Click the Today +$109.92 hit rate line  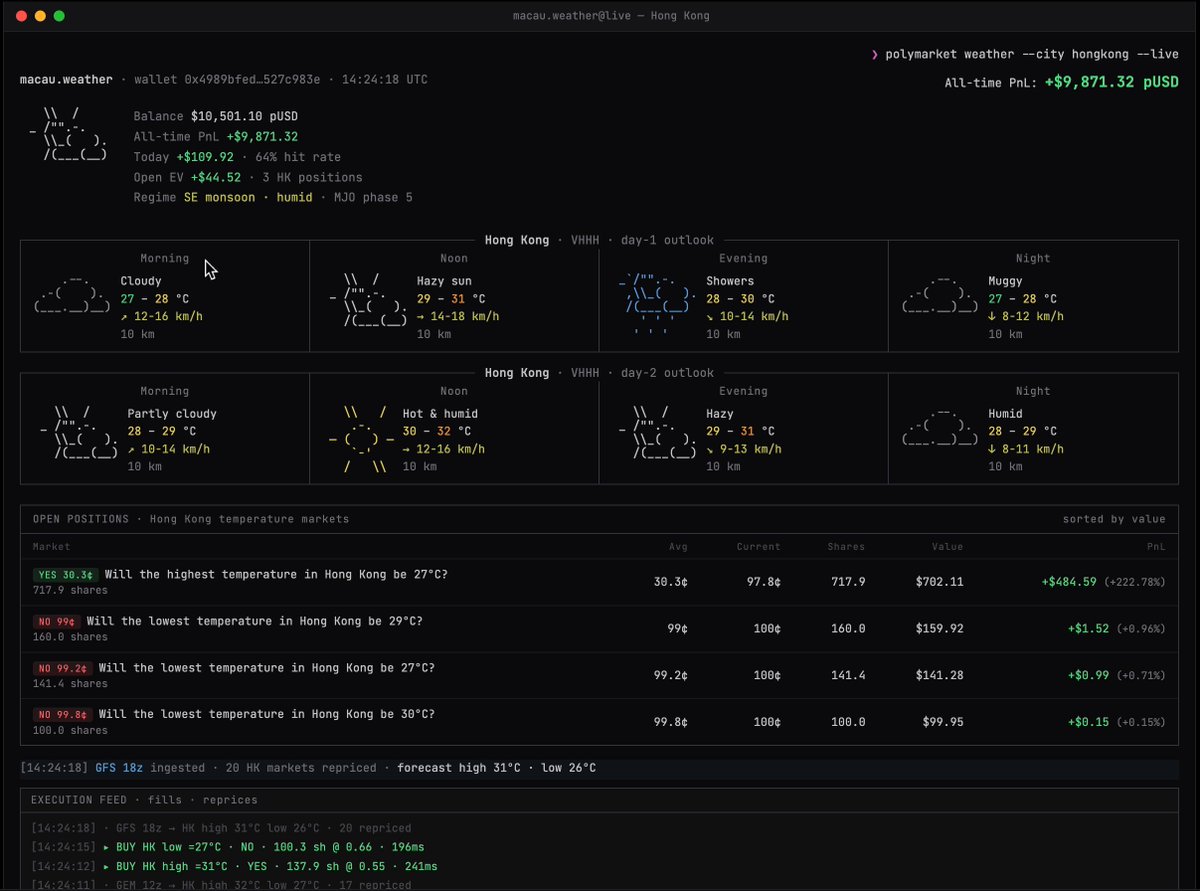[x=237, y=157]
